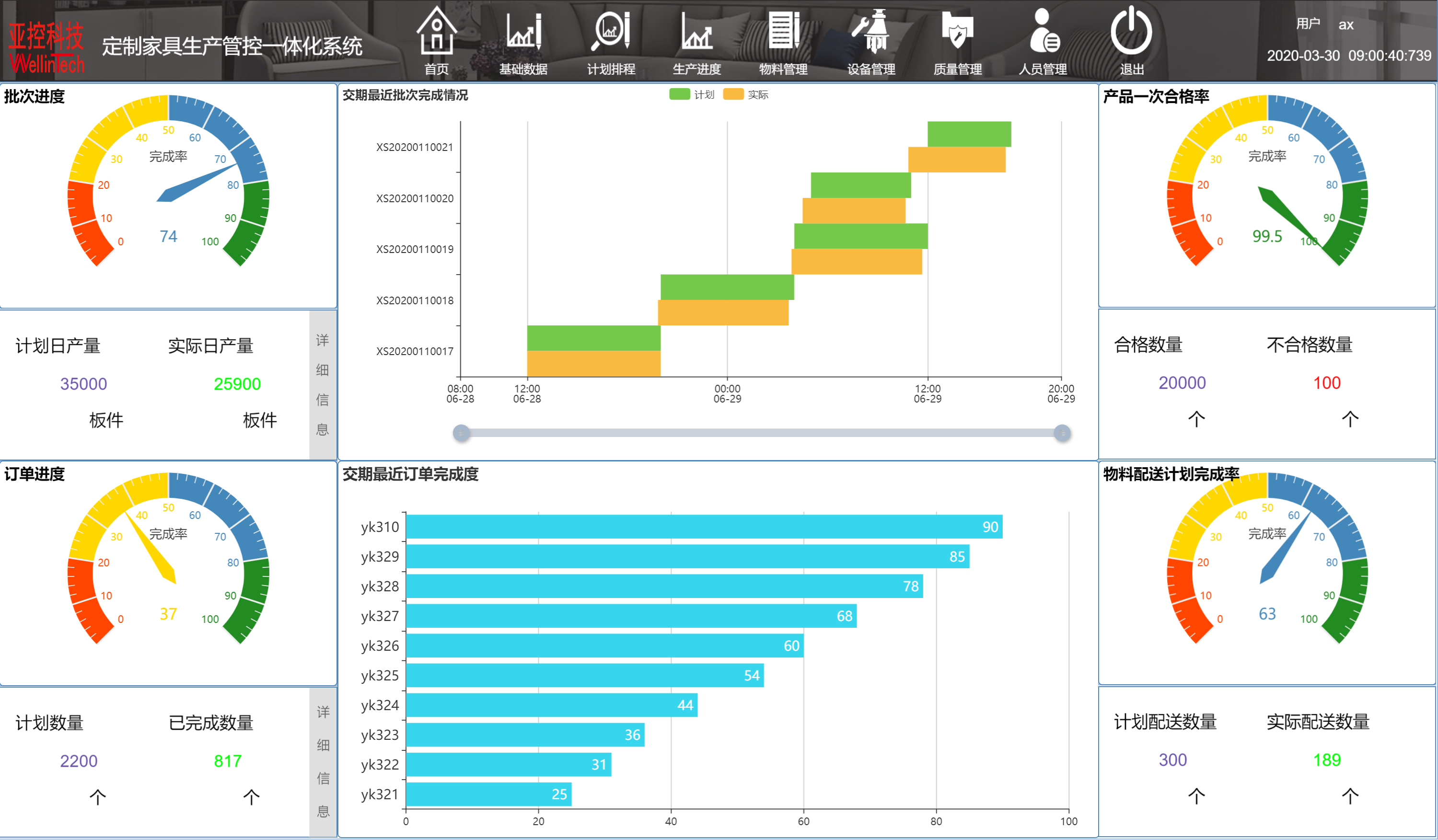Open the 物料管理 materials icon

point(784,31)
